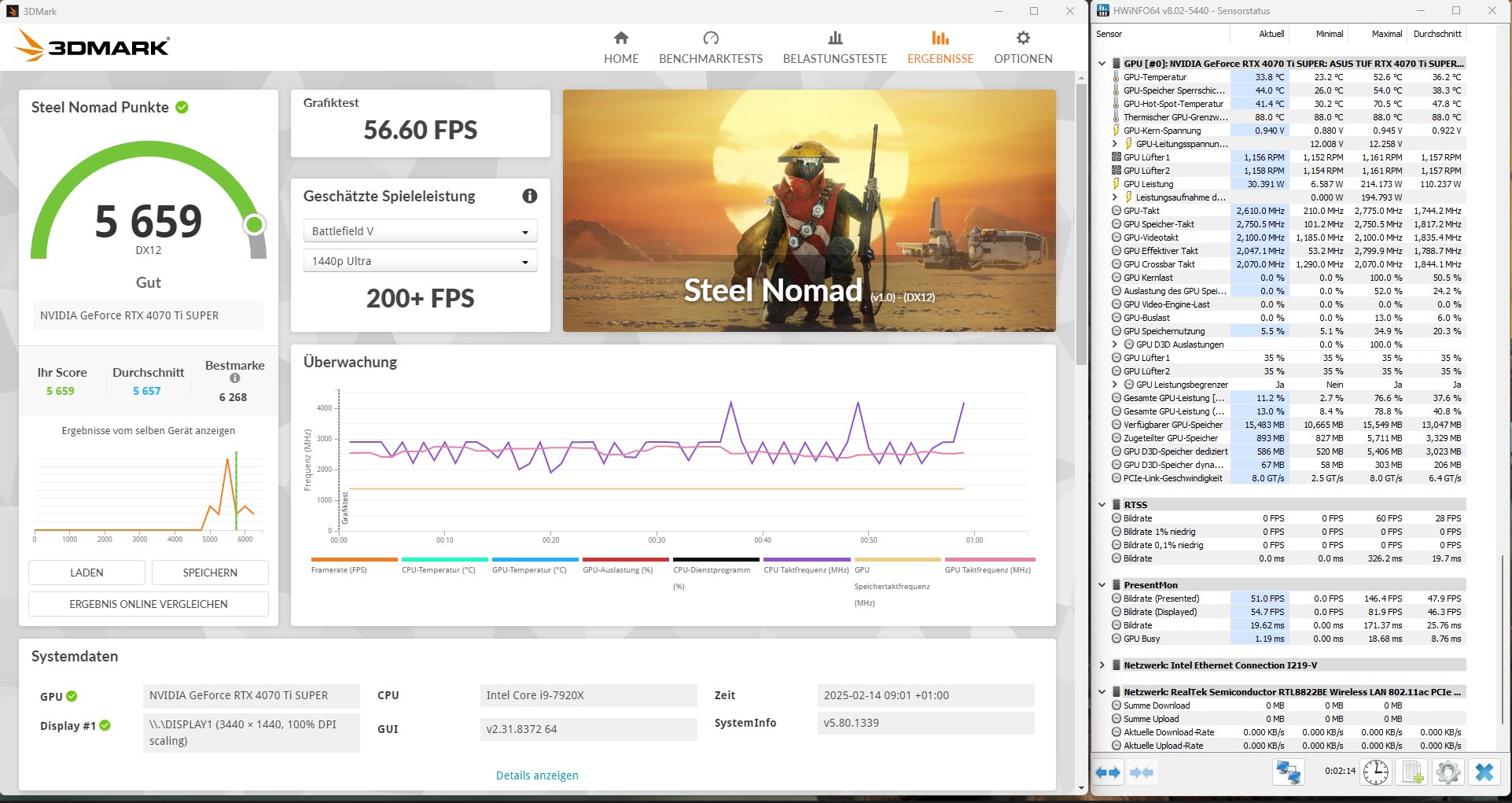Open HWiNFO remote network monitors icon
Screen dimensions: 1512x803
tap(1288, 772)
